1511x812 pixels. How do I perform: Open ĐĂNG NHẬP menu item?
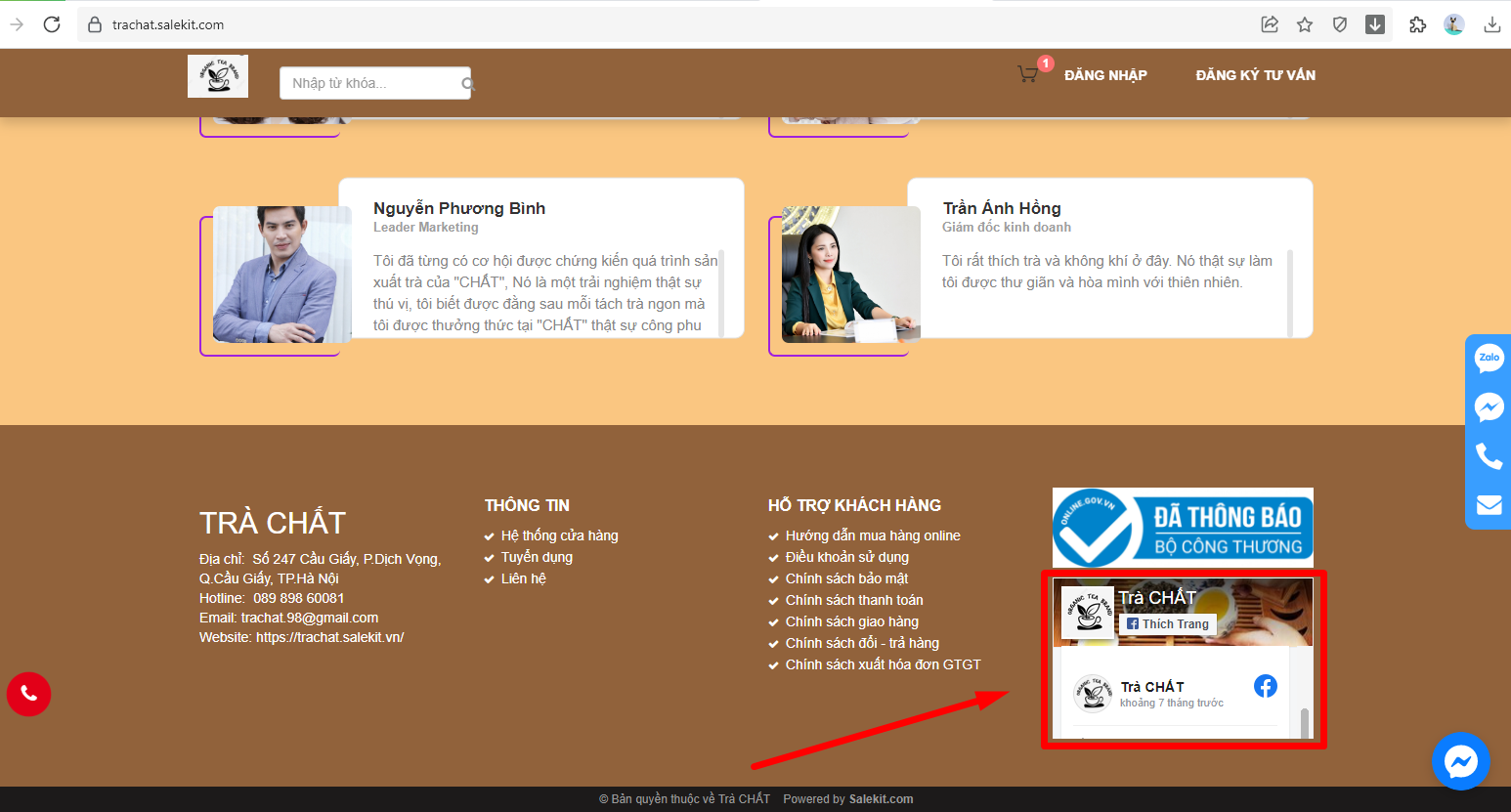(x=1105, y=75)
